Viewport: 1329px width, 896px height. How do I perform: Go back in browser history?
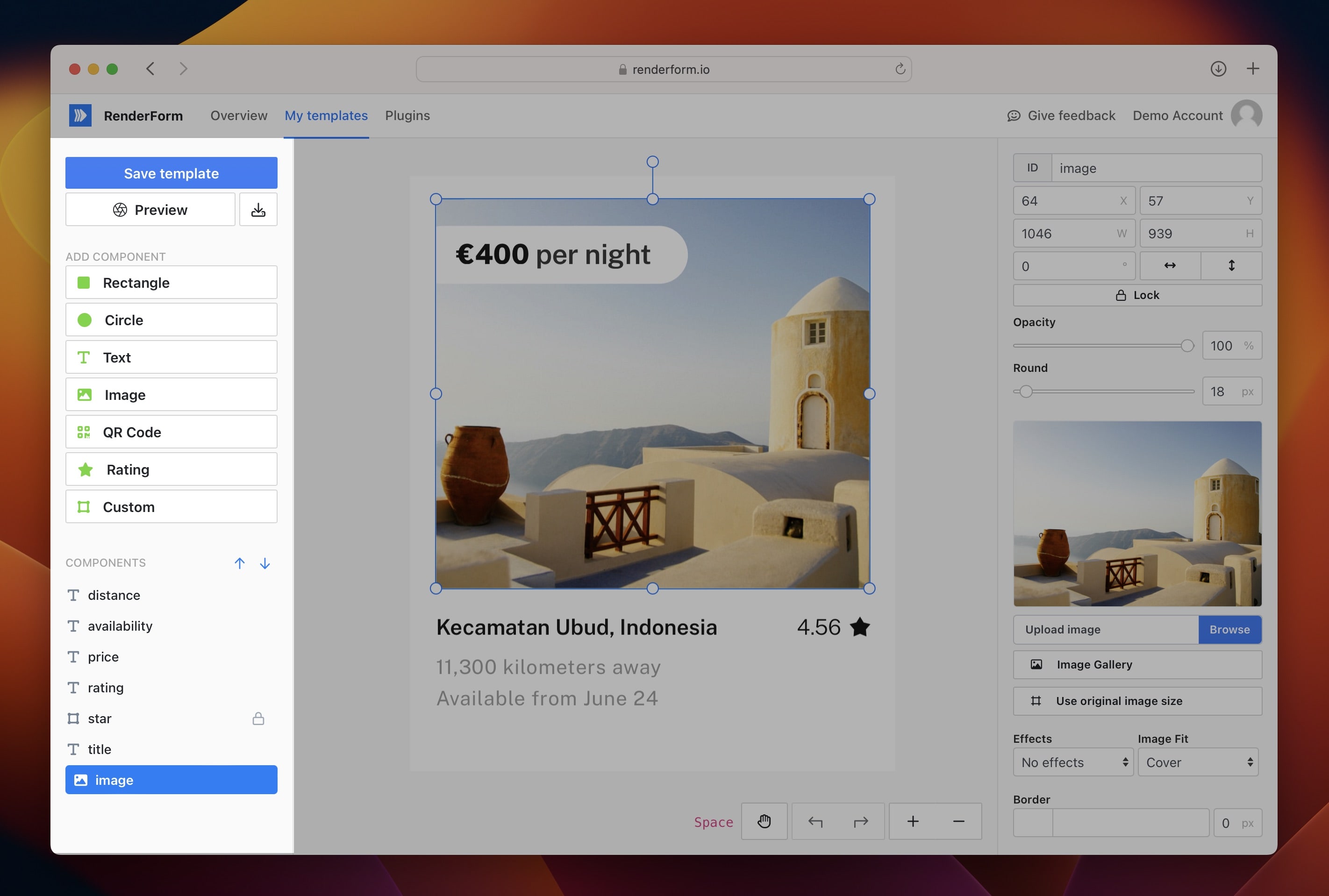[x=150, y=69]
